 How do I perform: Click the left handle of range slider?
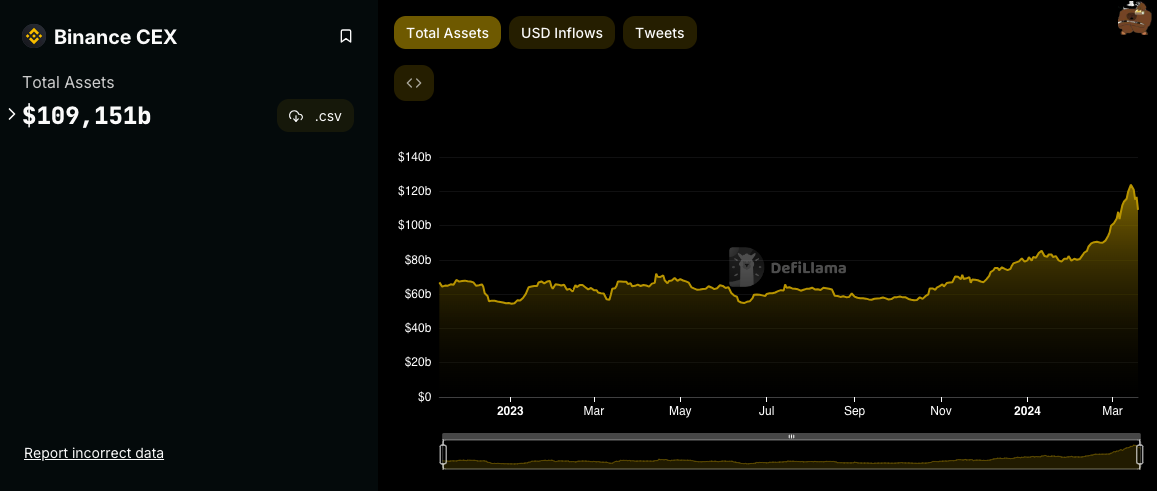pyautogui.click(x=443, y=454)
